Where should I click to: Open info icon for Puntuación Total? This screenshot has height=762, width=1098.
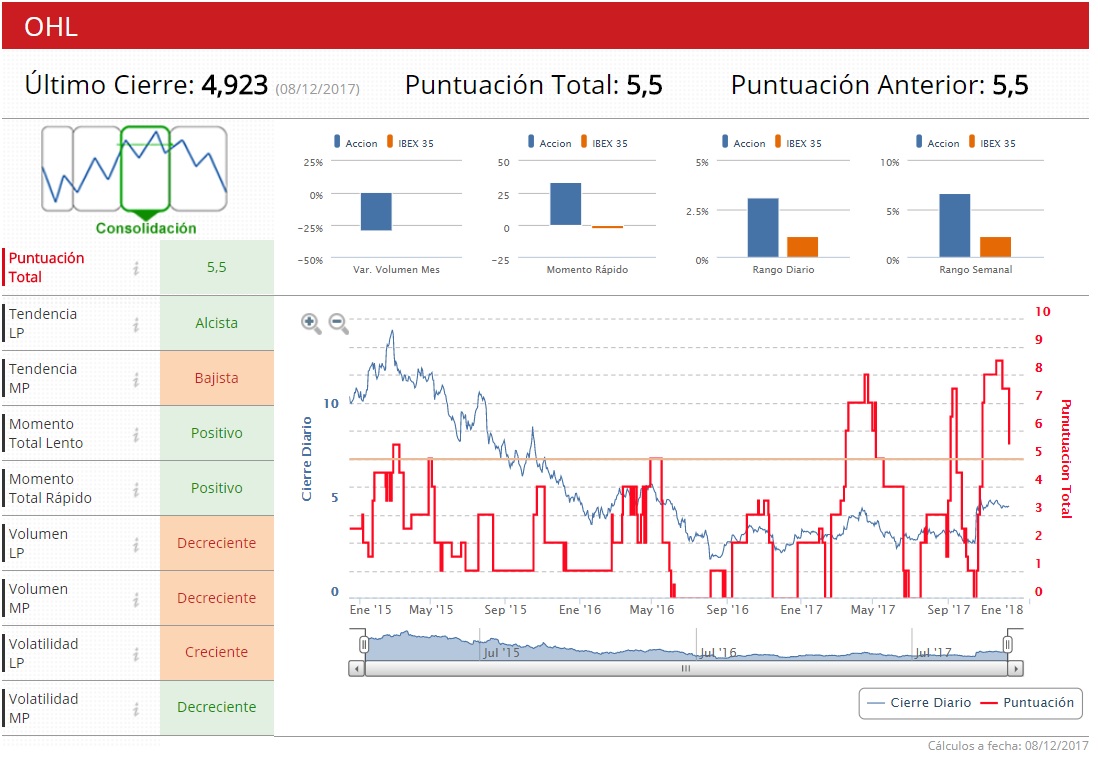point(137,268)
